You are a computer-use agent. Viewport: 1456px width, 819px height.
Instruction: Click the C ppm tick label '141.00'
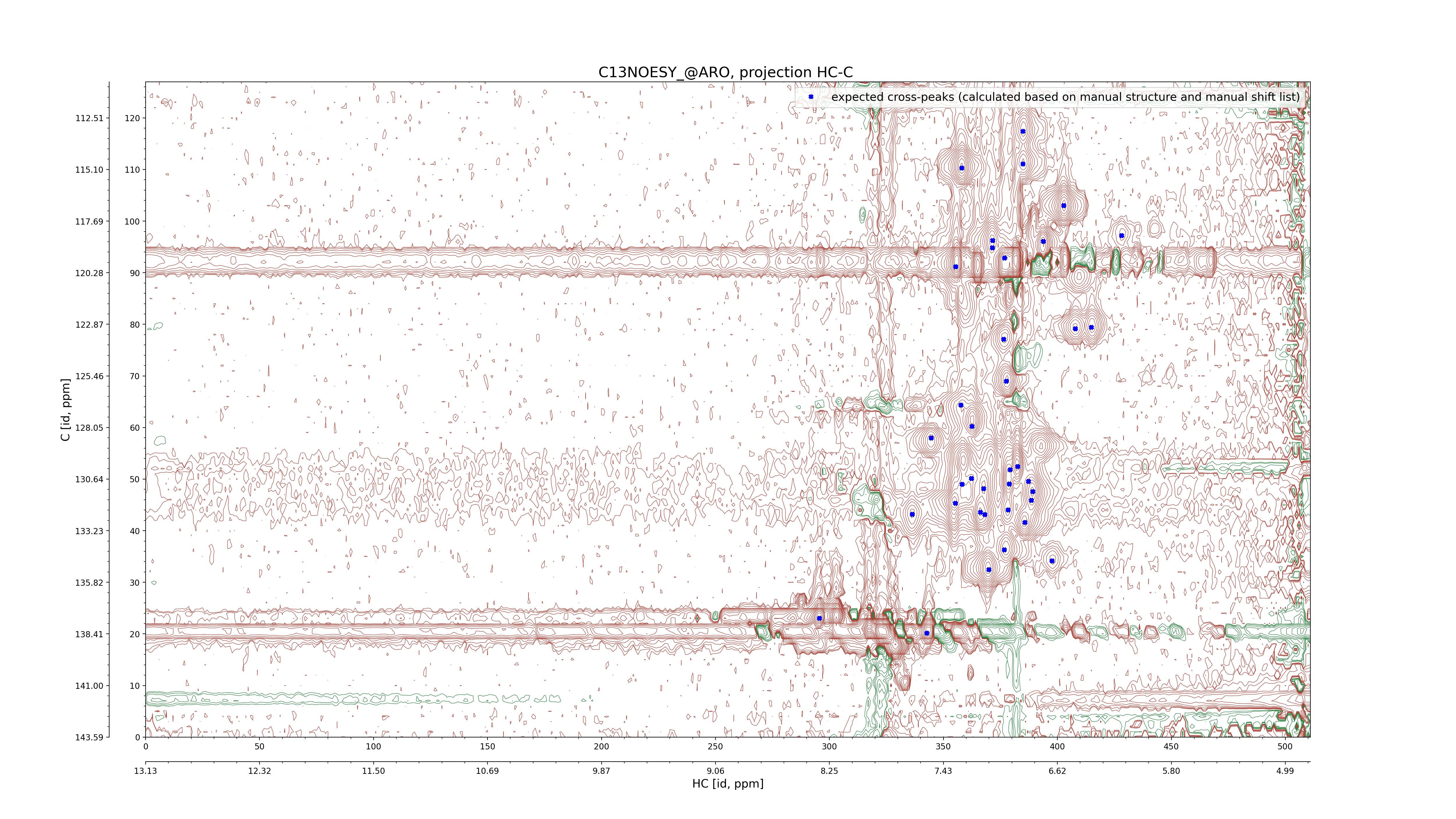[89, 686]
